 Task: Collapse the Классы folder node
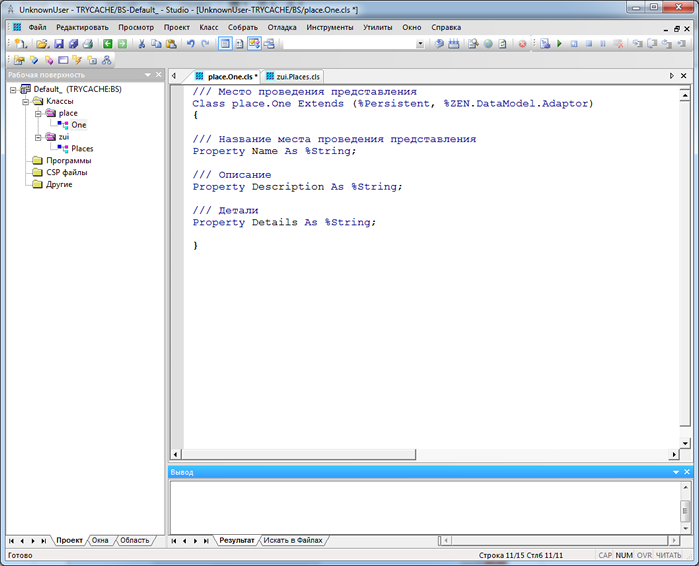coord(26,102)
